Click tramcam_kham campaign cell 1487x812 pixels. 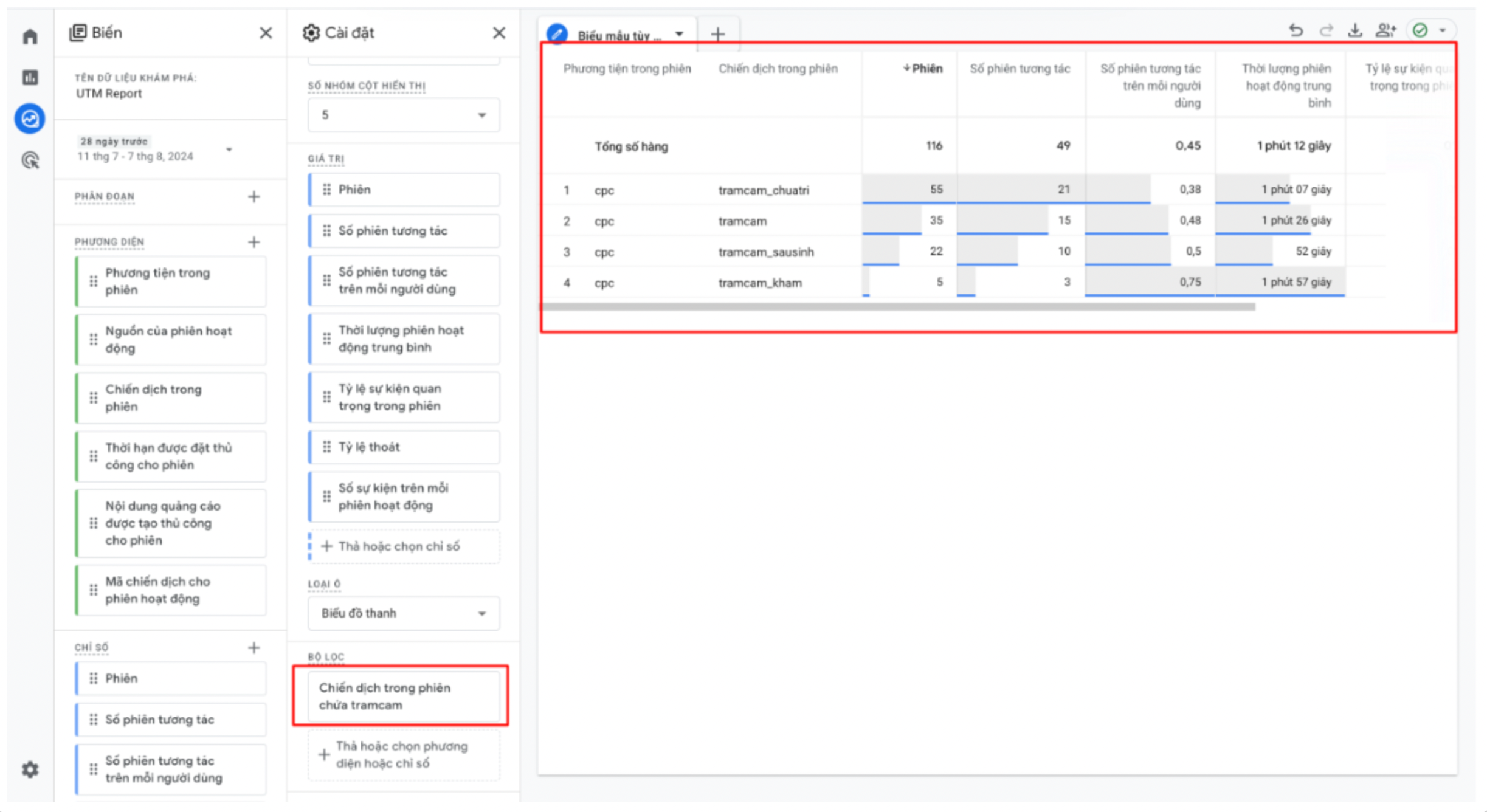point(760,283)
